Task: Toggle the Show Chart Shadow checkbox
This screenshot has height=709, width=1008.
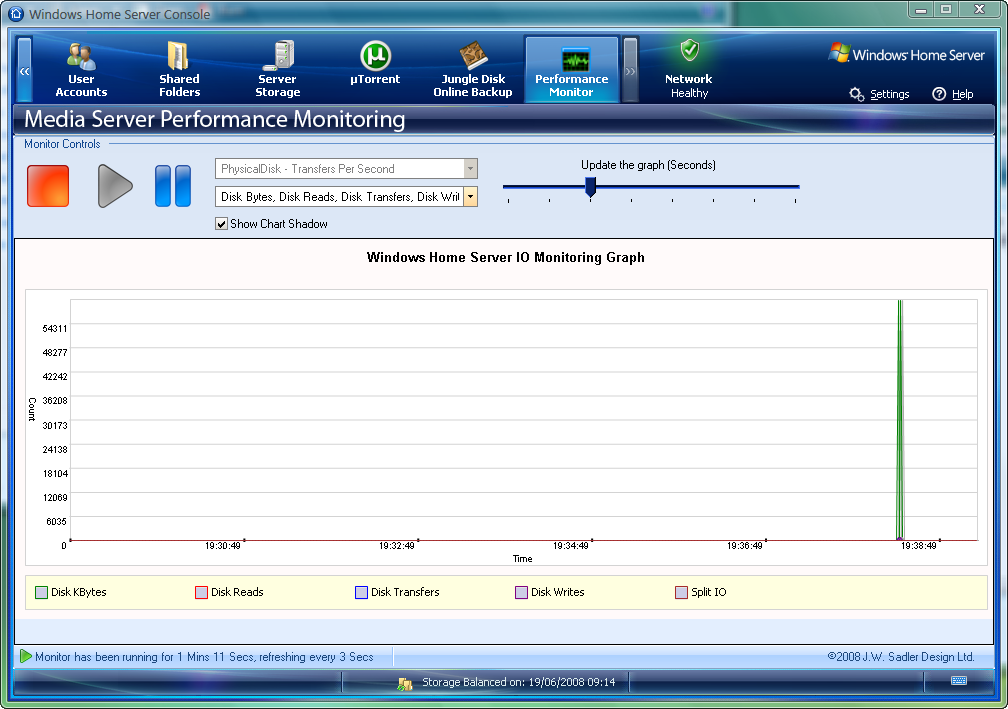Action: 221,224
